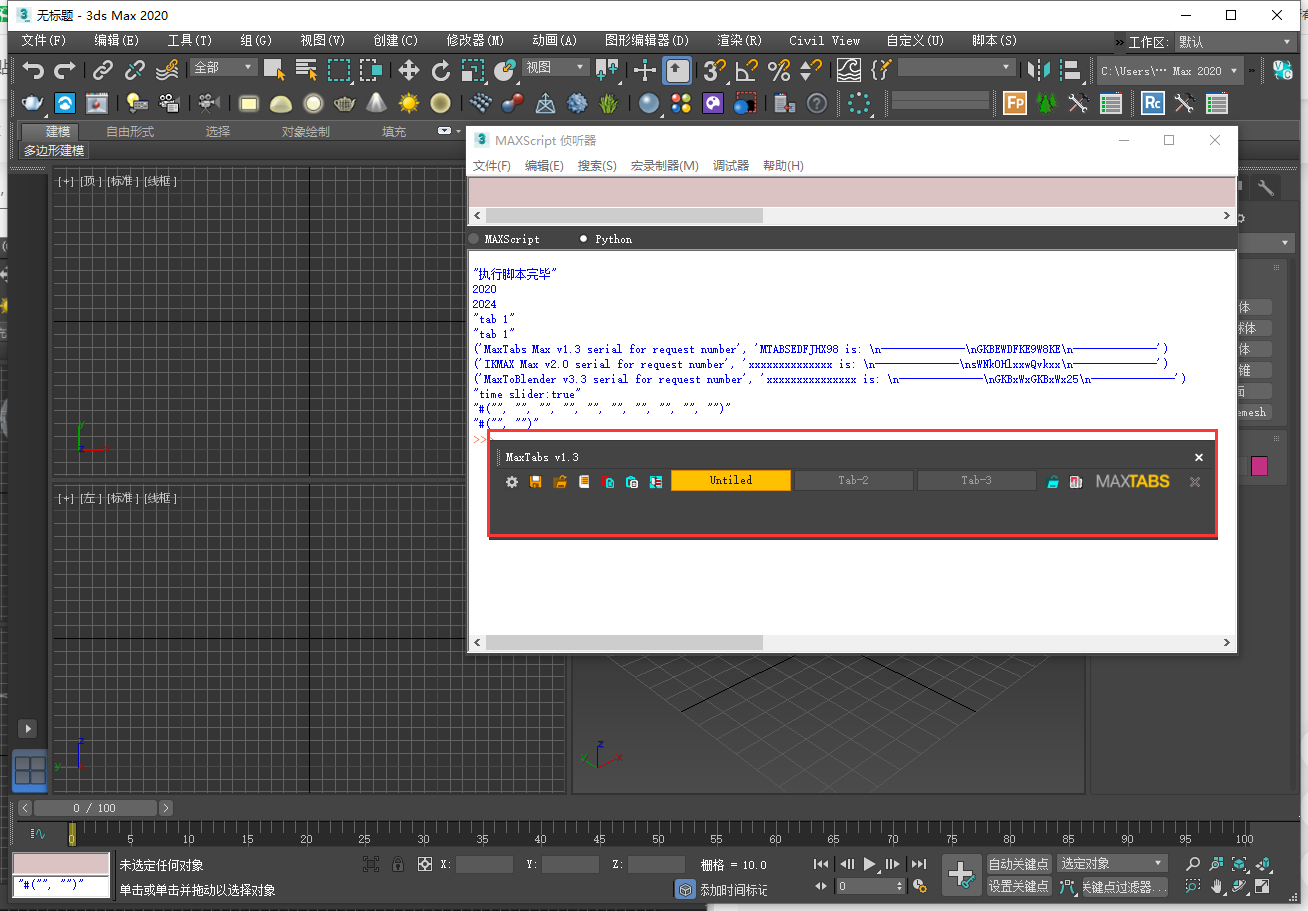Viewport: 1308px width, 911px height.
Task: Click the Bind to Space Warp icon
Action: pyautogui.click(x=167, y=69)
